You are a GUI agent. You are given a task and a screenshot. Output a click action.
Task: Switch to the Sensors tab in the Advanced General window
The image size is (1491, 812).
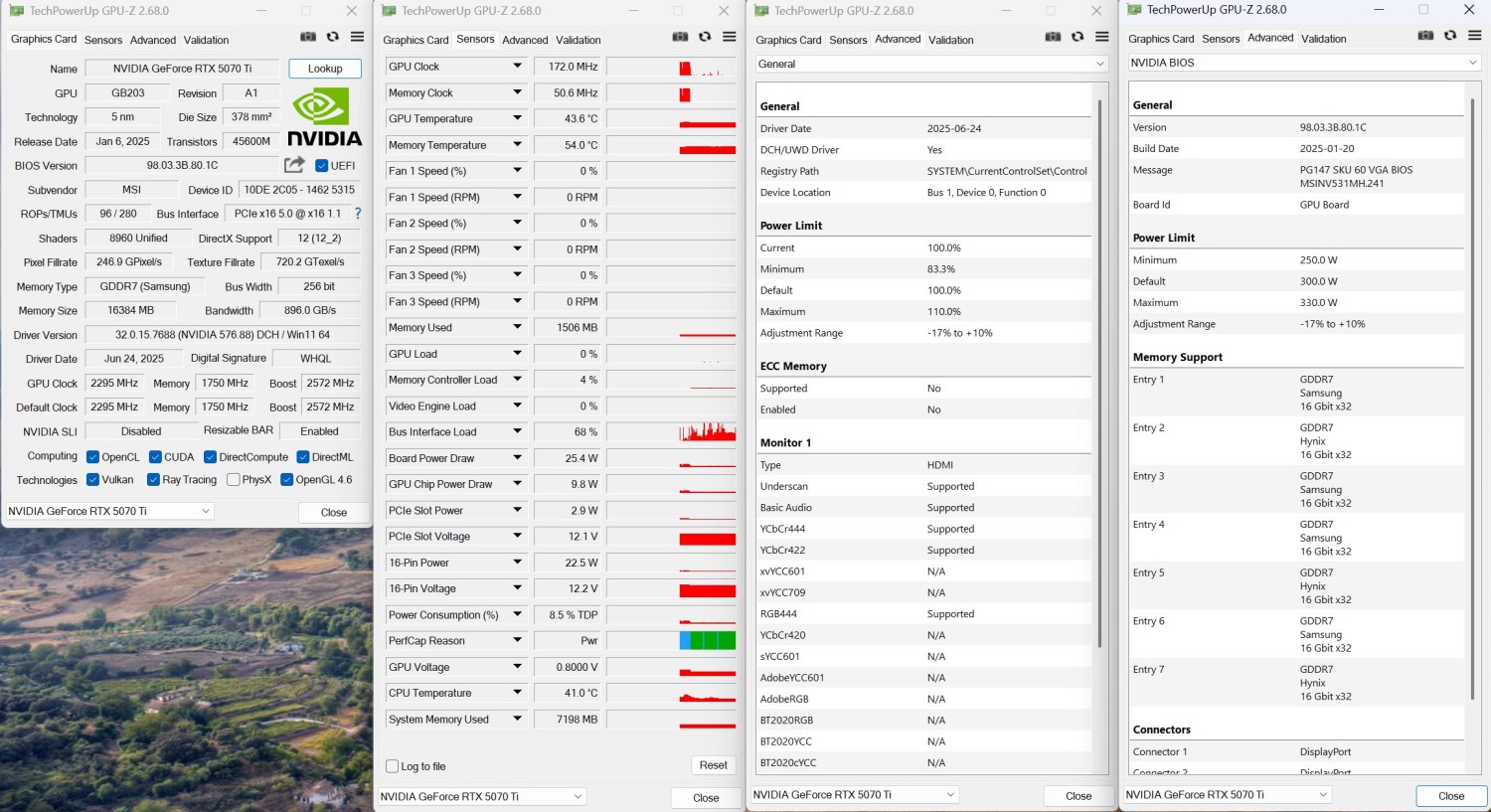coord(848,40)
